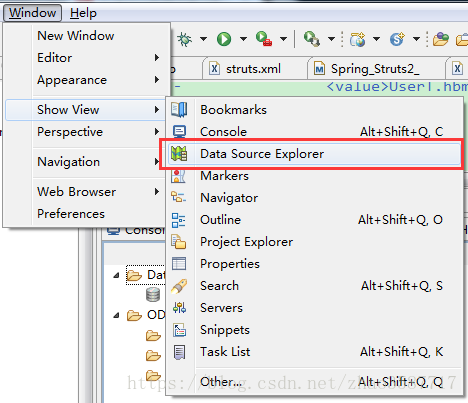468x403 pixels.
Task: Show the Console view
Action: coord(314,132)
